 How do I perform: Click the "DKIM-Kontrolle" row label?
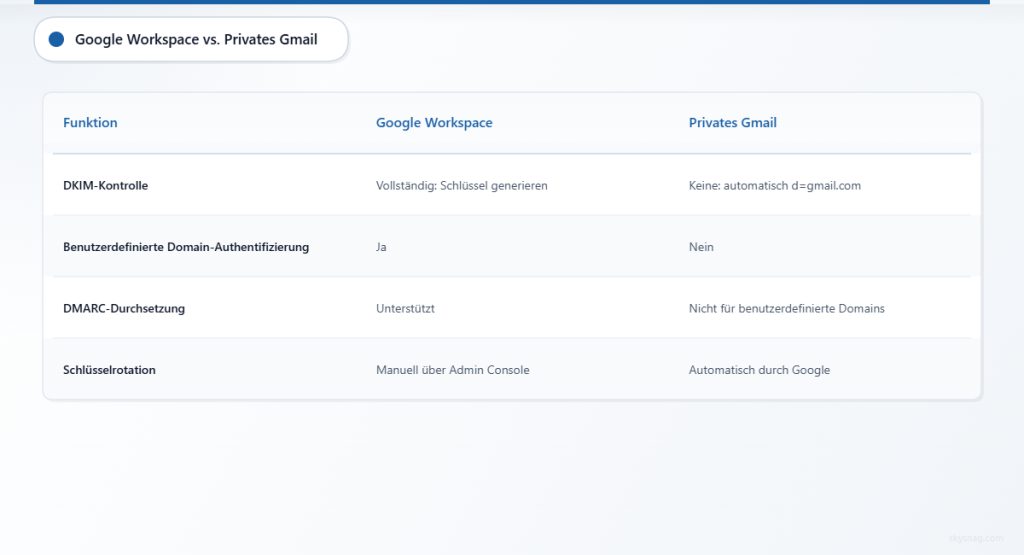coord(105,185)
